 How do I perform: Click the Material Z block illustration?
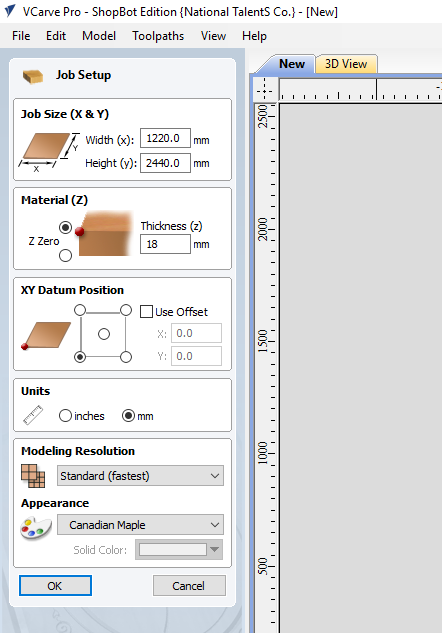[105, 233]
